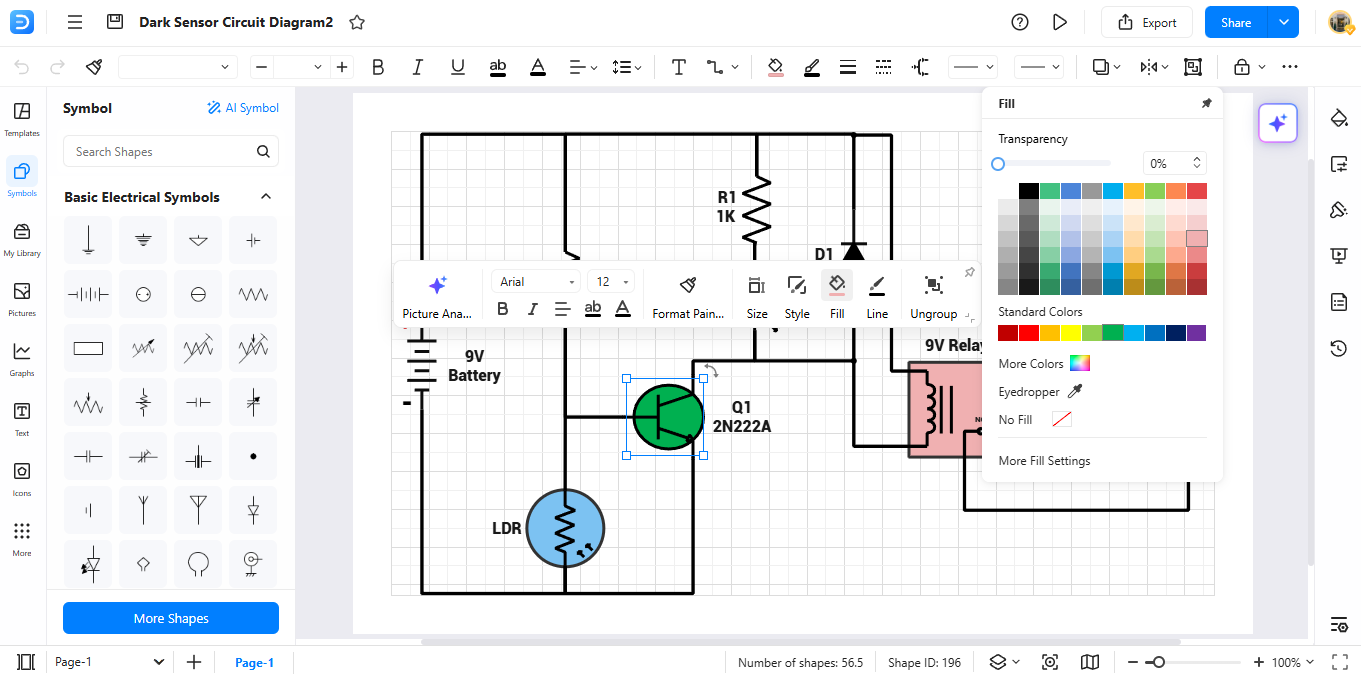This screenshot has height=674, width=1361.
Task: Click the More Shapes button
Action: (x=171, y=618)
